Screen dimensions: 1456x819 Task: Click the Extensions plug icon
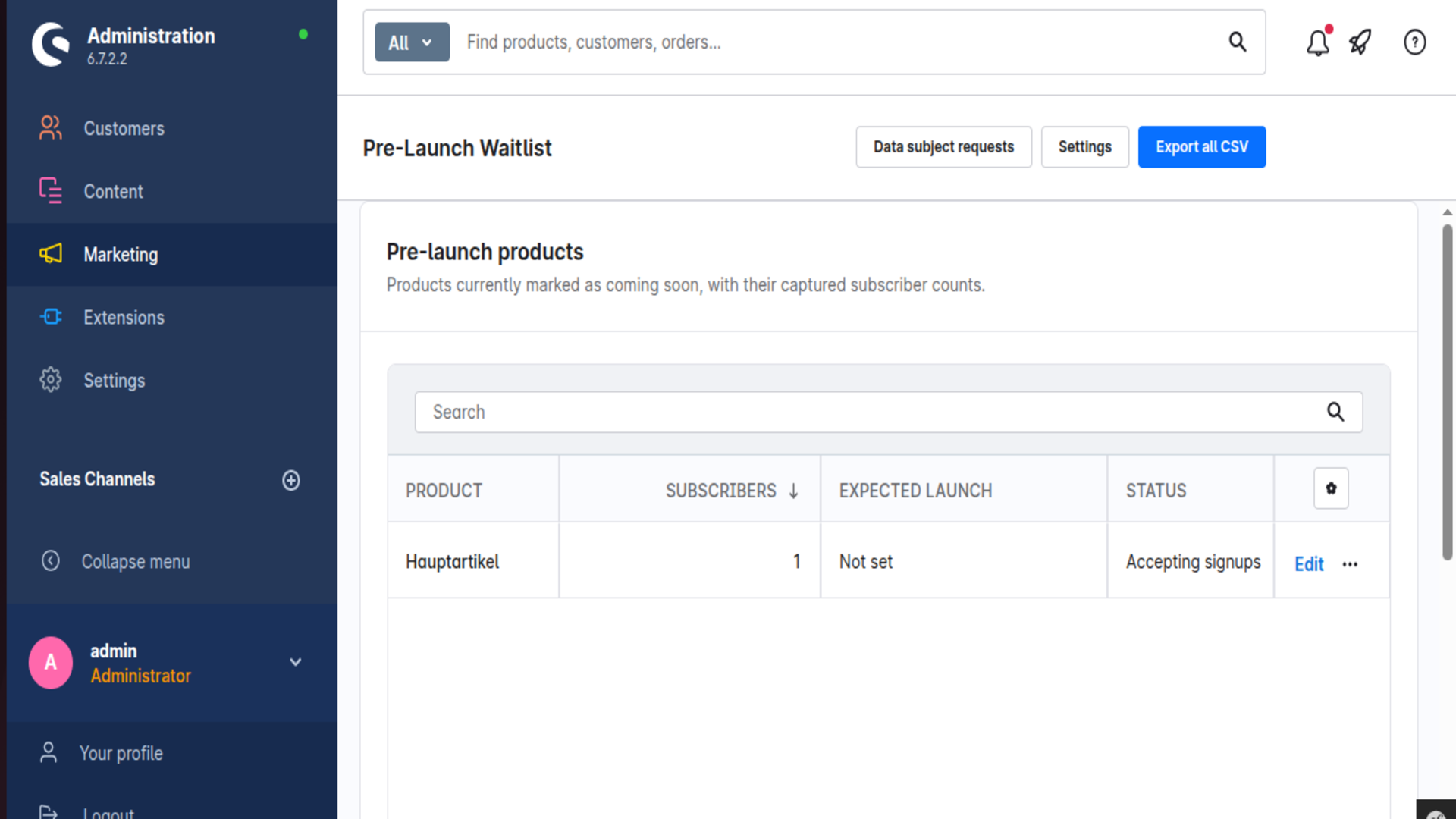click(x=51, y=316)
